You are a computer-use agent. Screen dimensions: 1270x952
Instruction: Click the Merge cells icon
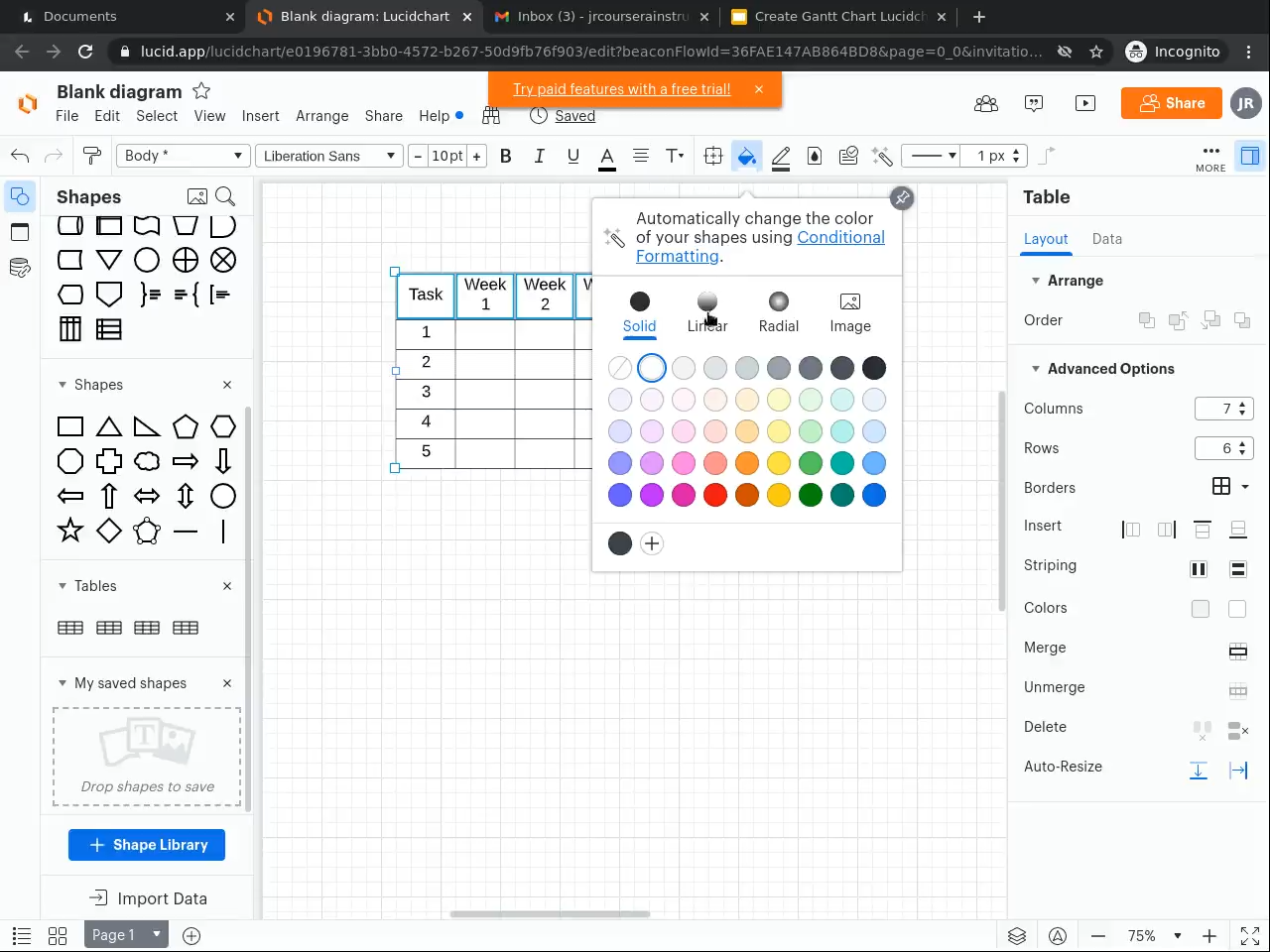pyautogui.click(x=1237, y=651)
